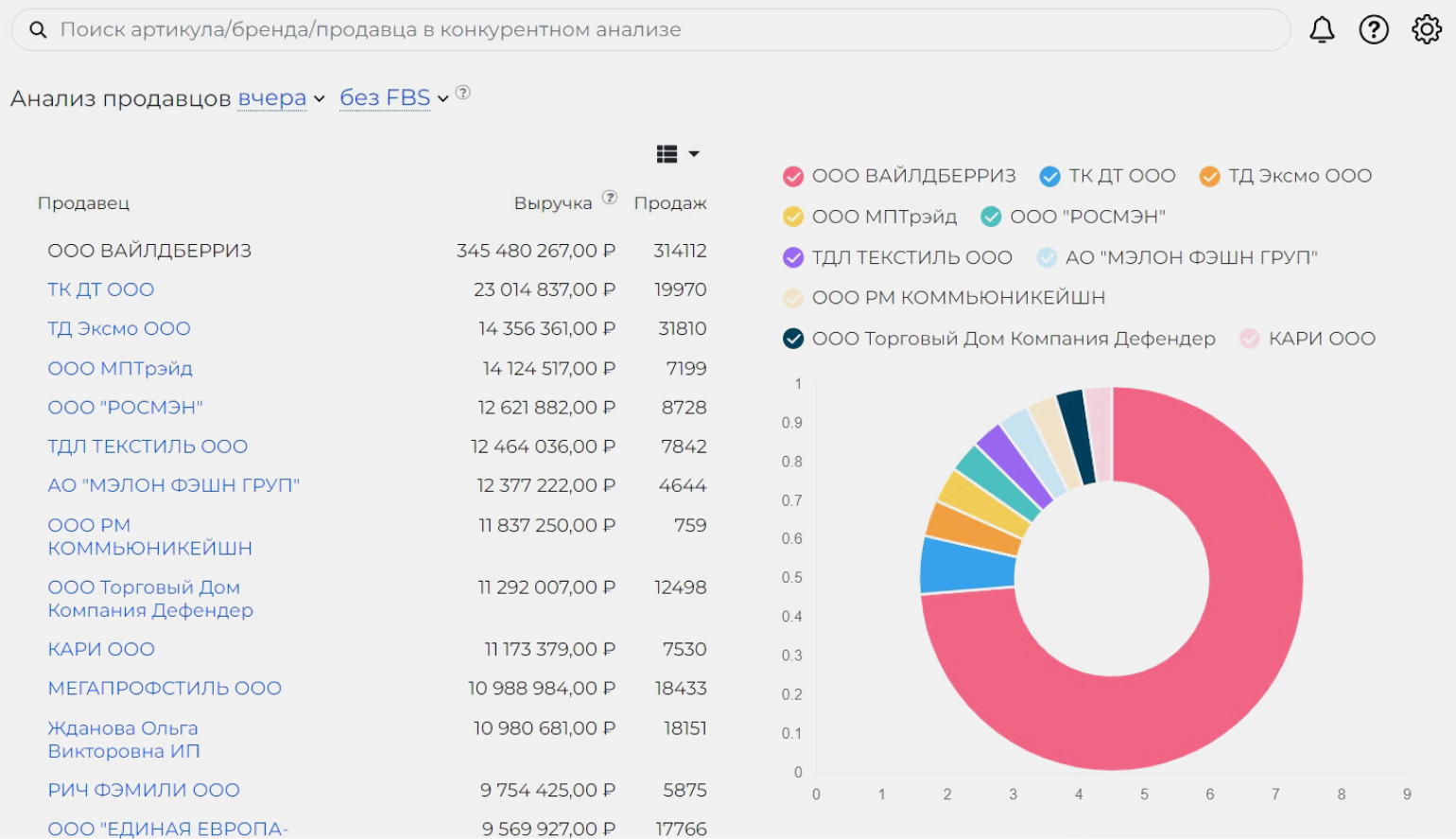Open the notifications bell icon
This screenshot has height=839, width=1456.
click(x=1322, y=30)
